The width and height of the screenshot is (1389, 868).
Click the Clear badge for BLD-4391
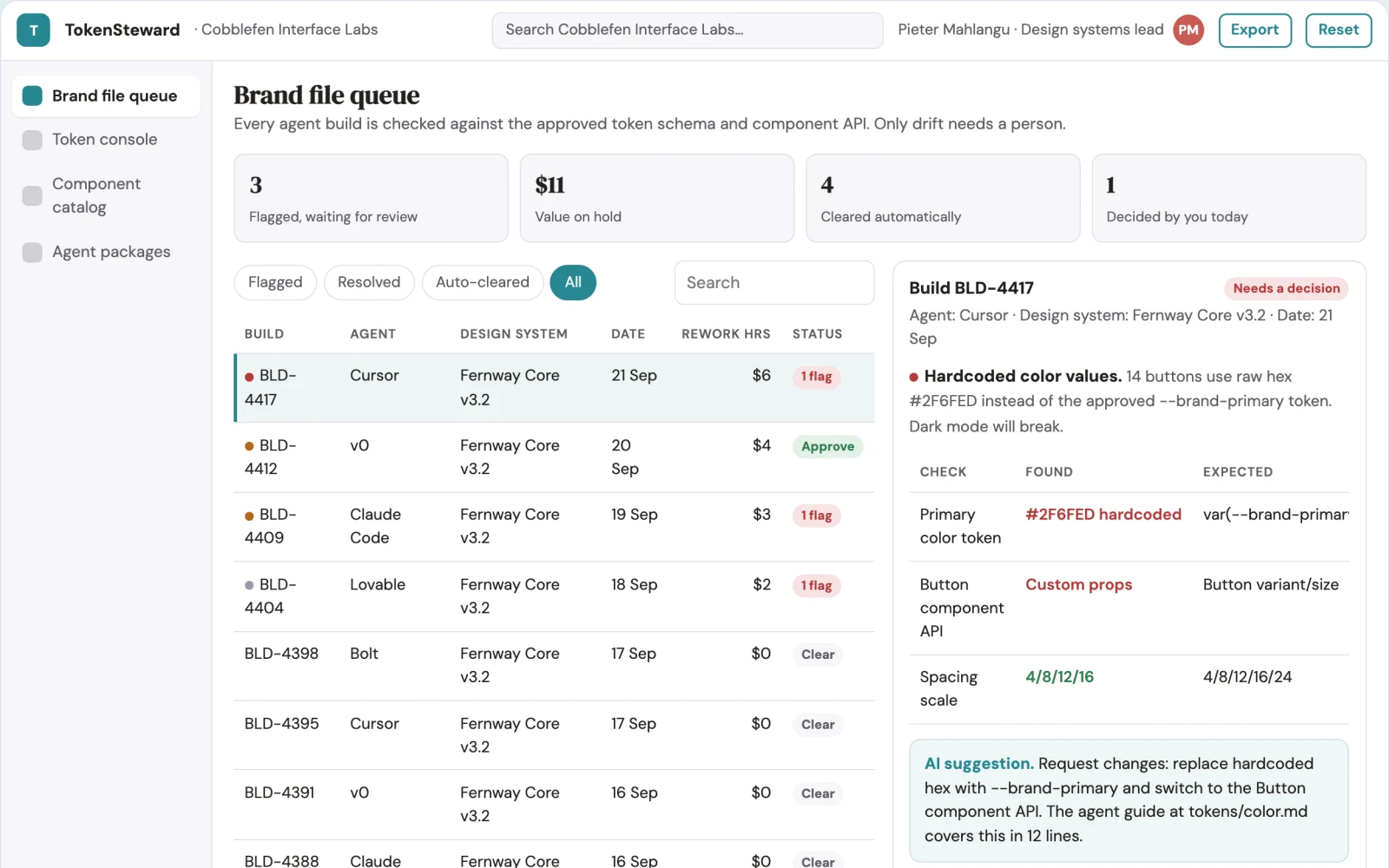(x=818, y=793)
